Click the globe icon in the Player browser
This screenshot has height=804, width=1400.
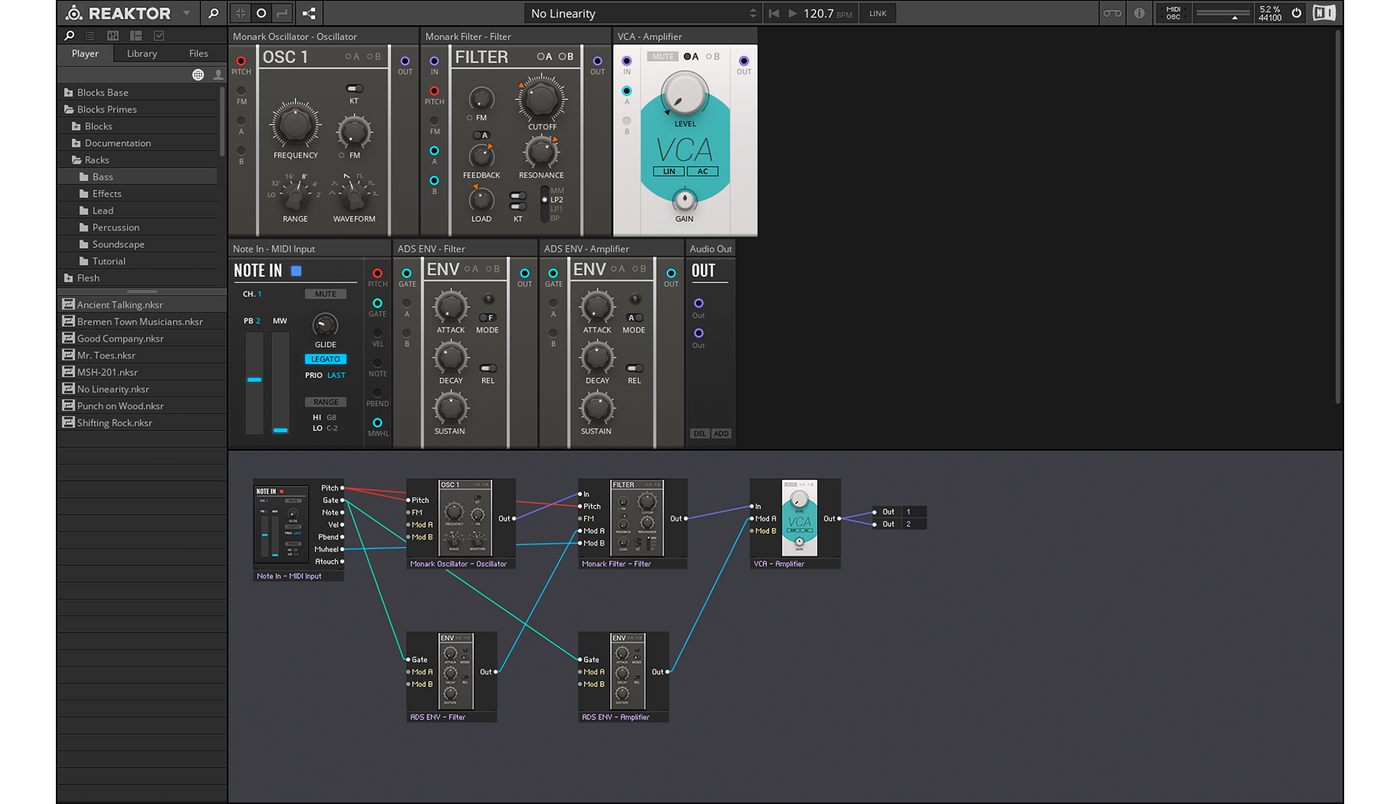pos(198,75)
